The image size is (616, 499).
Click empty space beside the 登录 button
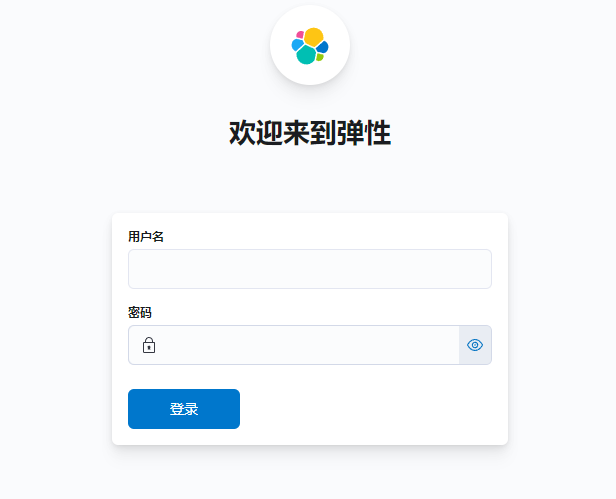click(365, 409)
